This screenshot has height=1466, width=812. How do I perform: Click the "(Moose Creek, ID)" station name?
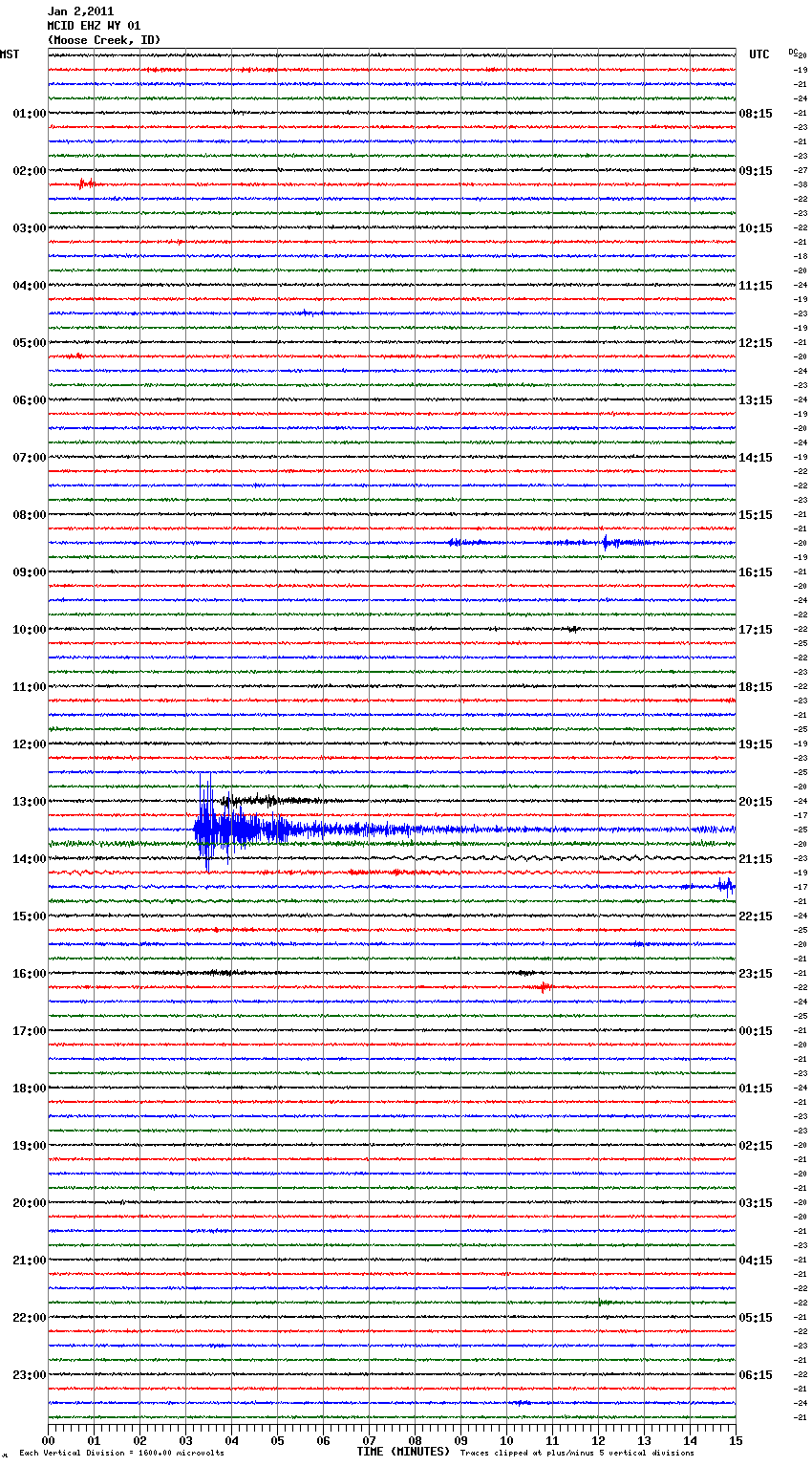click(x=104, y=40)
